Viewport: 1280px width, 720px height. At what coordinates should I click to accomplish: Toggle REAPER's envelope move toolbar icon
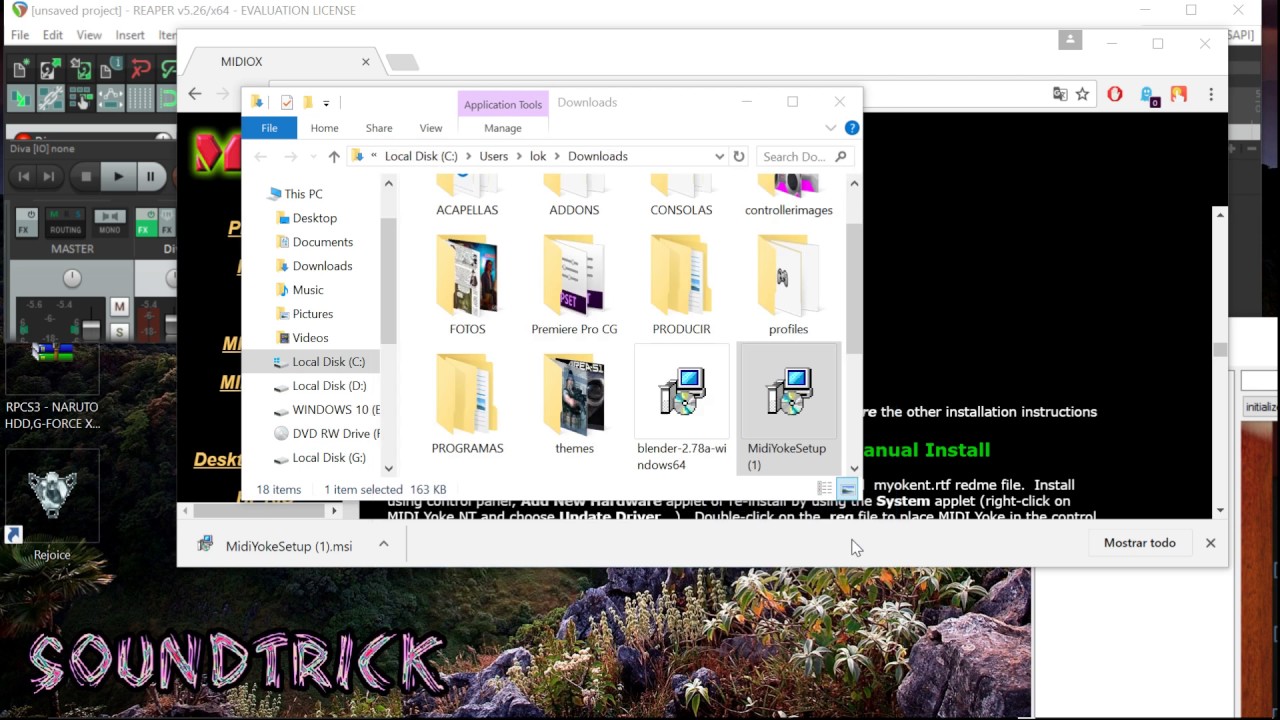click(x=110, y=98)
